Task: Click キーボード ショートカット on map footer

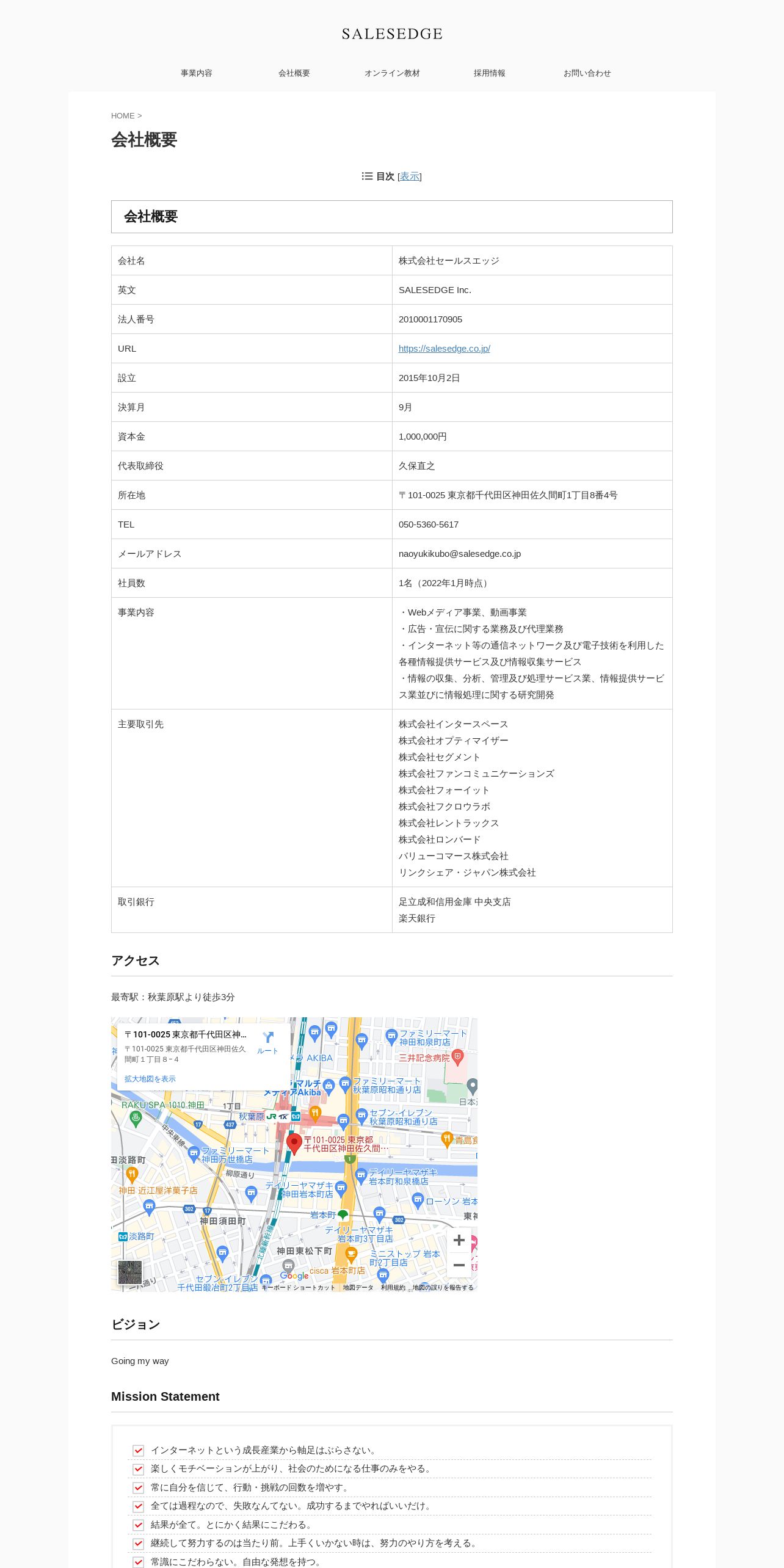Action: 299,1288
